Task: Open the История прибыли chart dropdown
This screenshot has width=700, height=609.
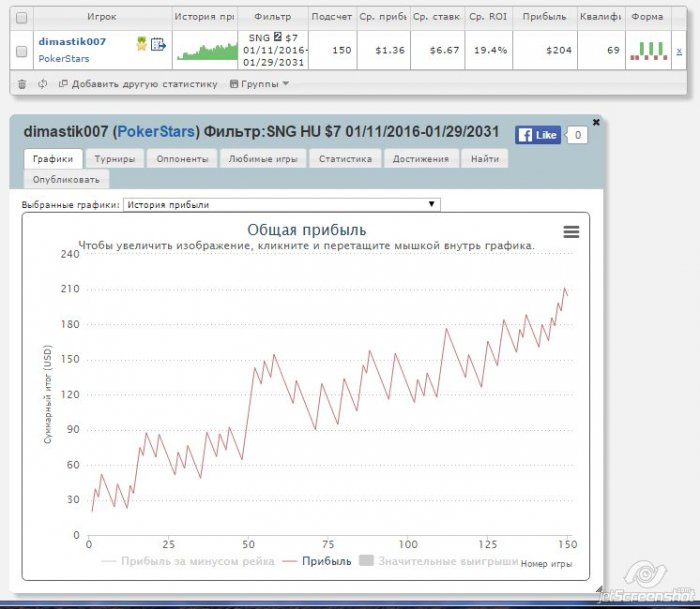Action: [x=282, y=204]
